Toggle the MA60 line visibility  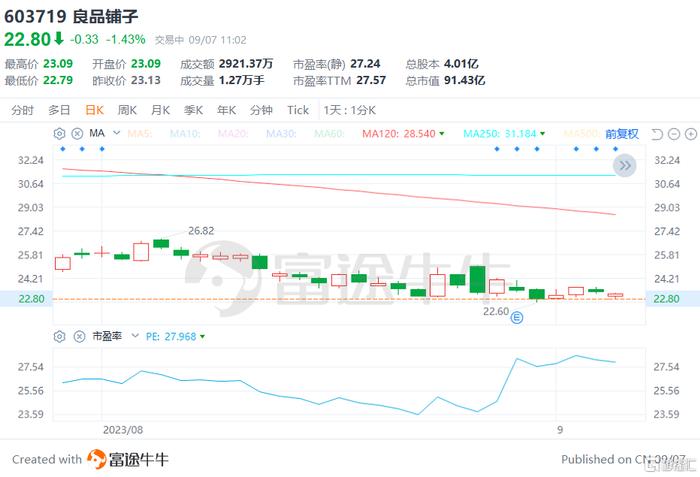pos(329,134)
